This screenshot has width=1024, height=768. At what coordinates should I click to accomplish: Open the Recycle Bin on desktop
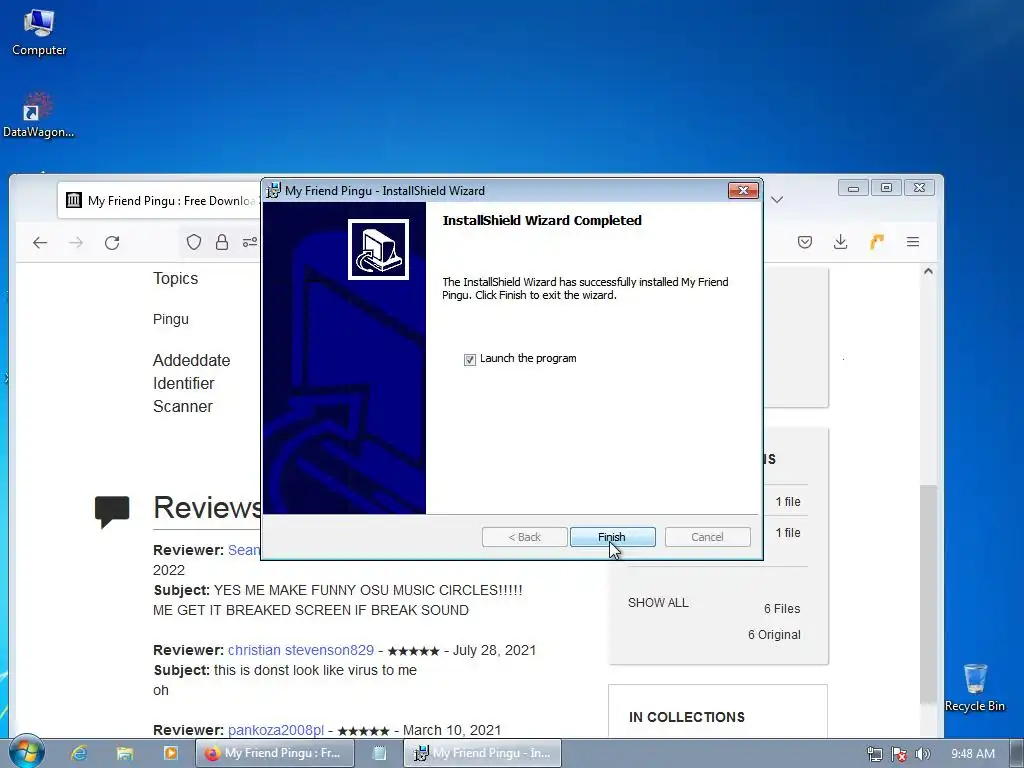click(975, 688)
